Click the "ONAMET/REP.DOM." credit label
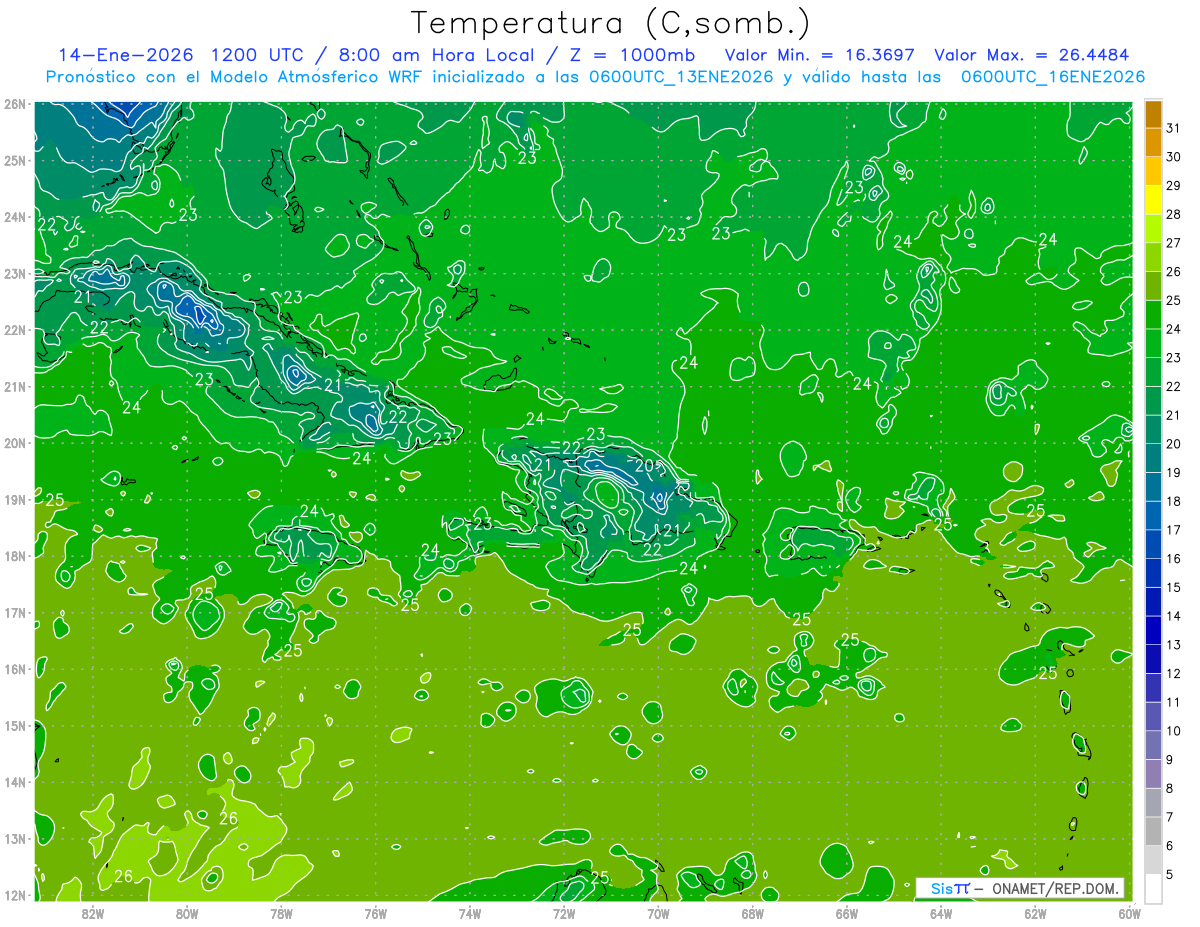 tap(1054, 888)
